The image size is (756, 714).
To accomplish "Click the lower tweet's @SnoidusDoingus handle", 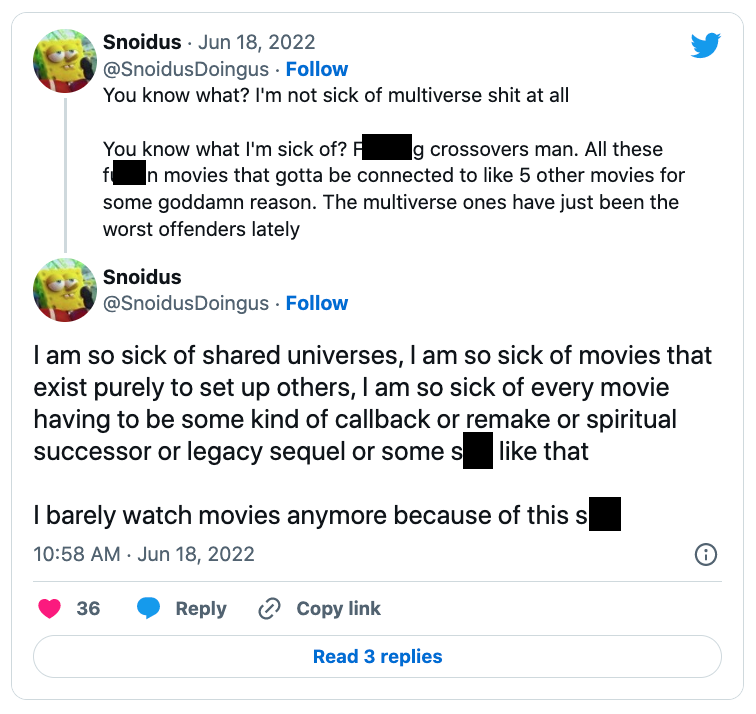I will pos(186,303).
